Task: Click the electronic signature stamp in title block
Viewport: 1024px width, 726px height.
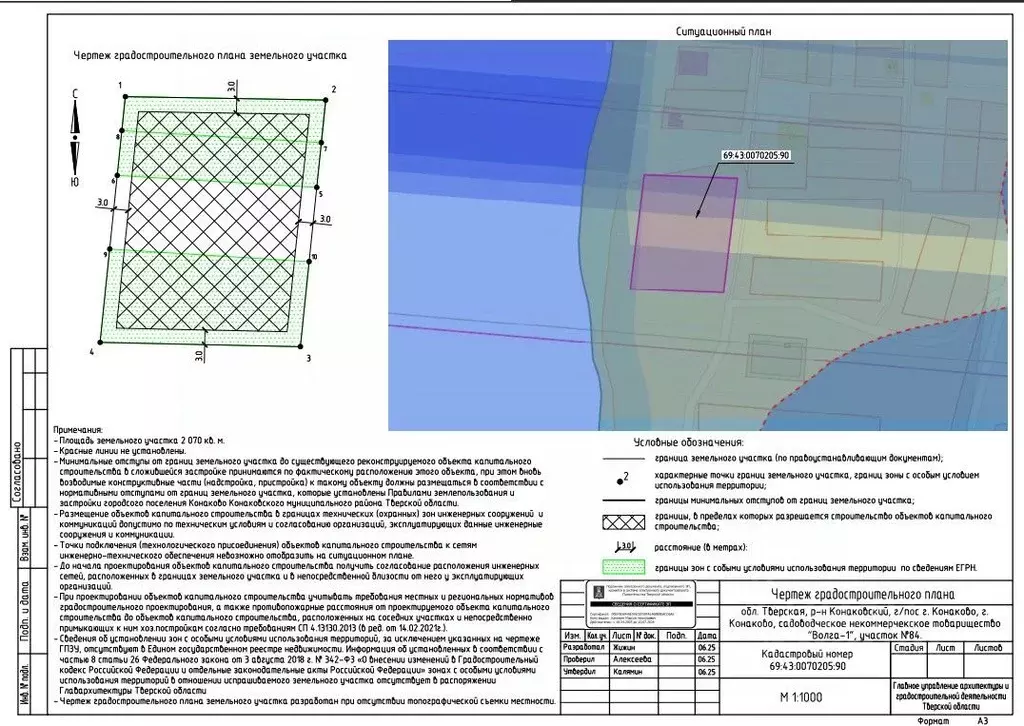Action: click(x=640, y=604)
